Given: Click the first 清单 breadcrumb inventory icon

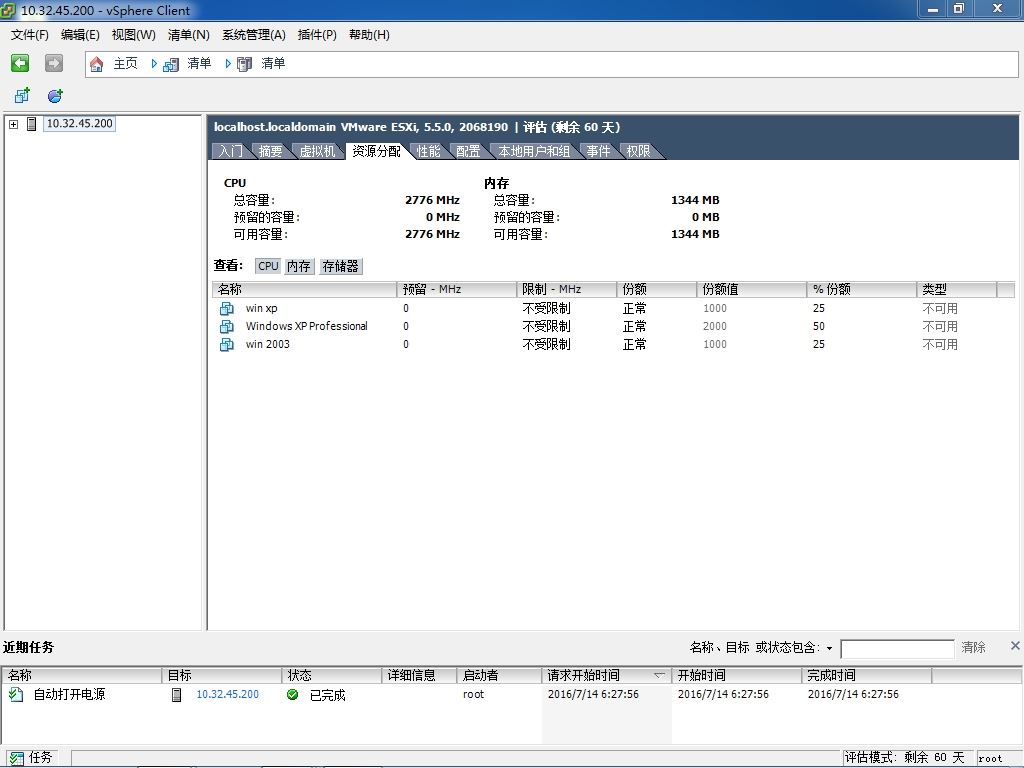Looking at the screenshot, I should (171, 64).
